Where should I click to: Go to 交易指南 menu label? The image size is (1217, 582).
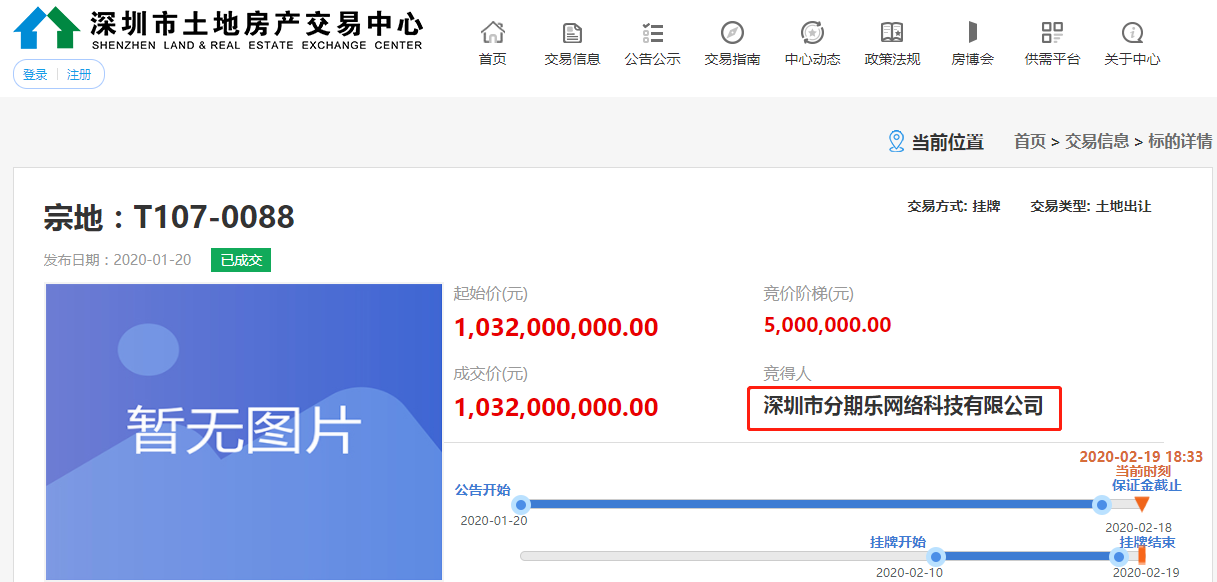[x=732, y=59]
